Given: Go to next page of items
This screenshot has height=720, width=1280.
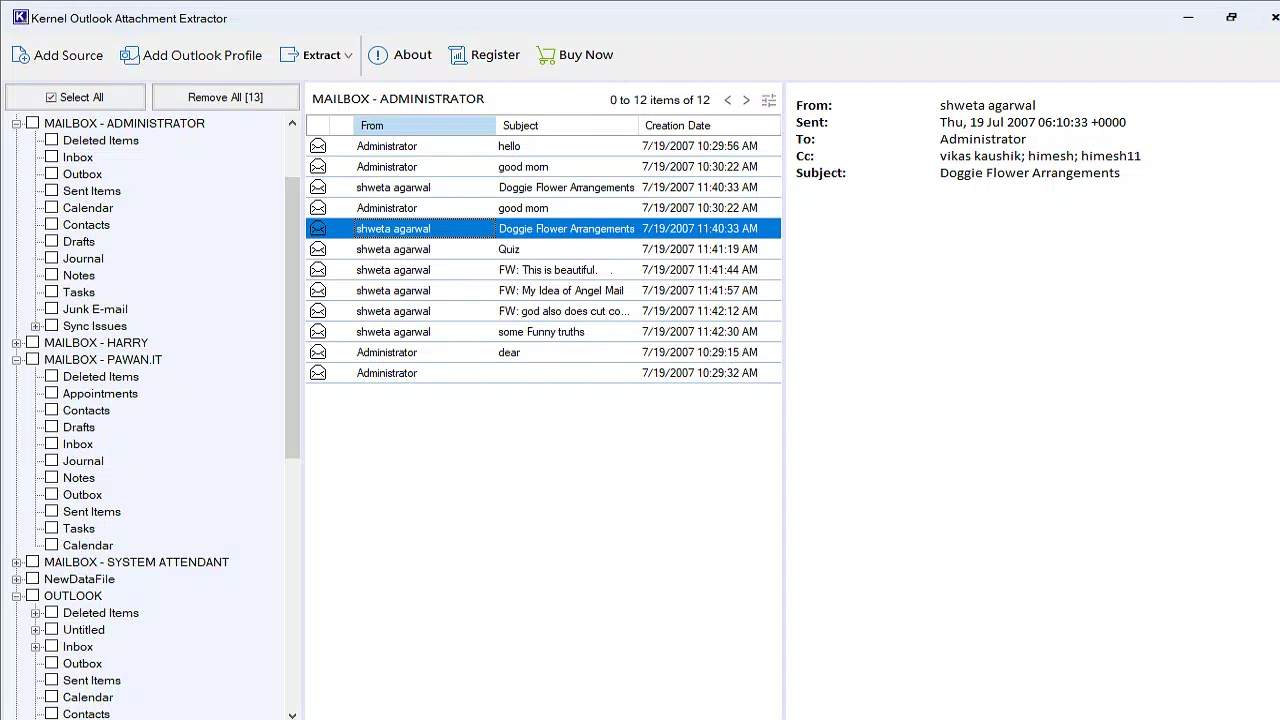Looking at the screenshot, I should [x=746, y=100].
